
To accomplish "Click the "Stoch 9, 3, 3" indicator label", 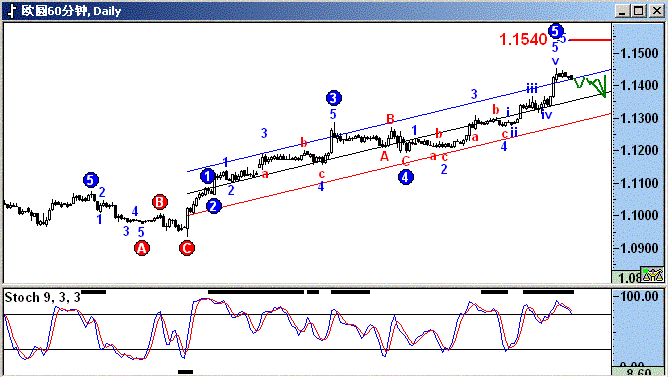I will [x=42, y=297].
